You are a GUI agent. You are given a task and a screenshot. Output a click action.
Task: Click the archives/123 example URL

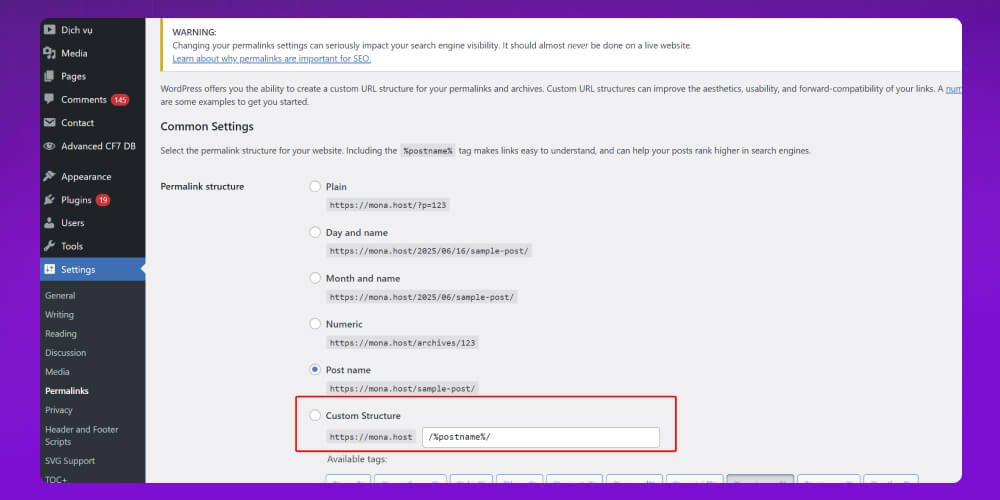[x=402, y=342]
